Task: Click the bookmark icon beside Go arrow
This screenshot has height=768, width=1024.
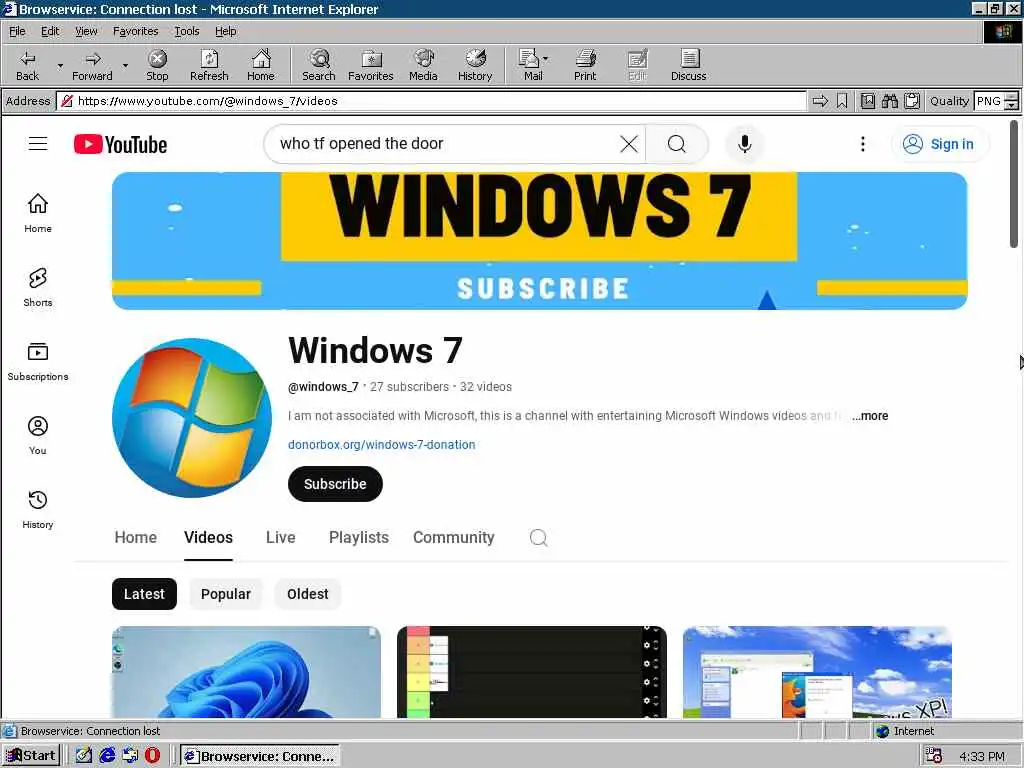Action: 842,101
